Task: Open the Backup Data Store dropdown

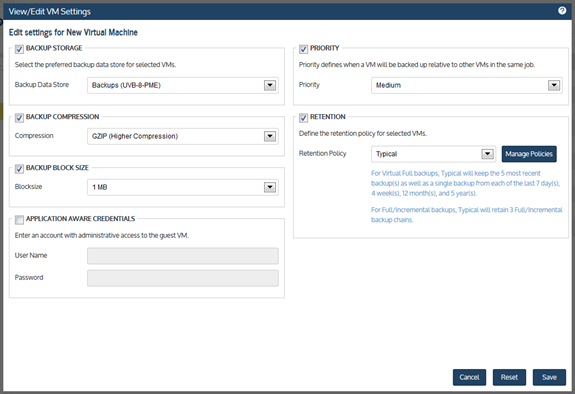Action: click(183, 85)
